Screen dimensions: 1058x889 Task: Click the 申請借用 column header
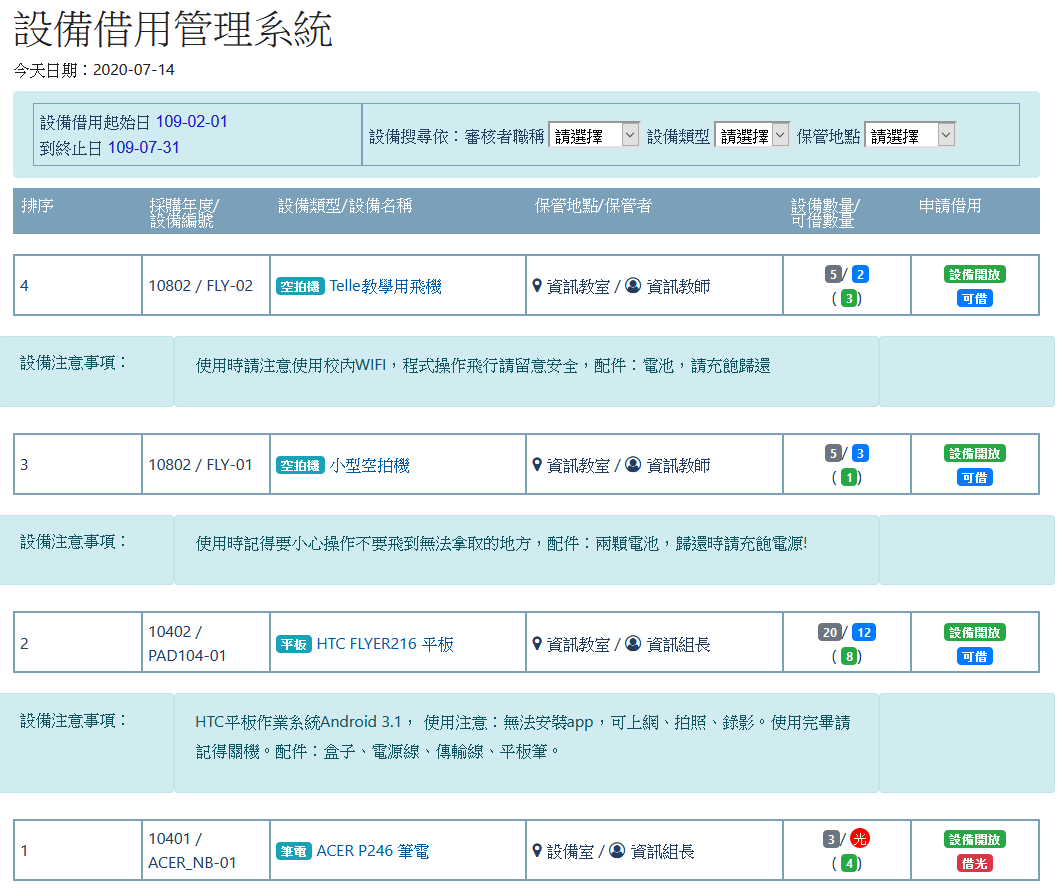click(949, 206)
